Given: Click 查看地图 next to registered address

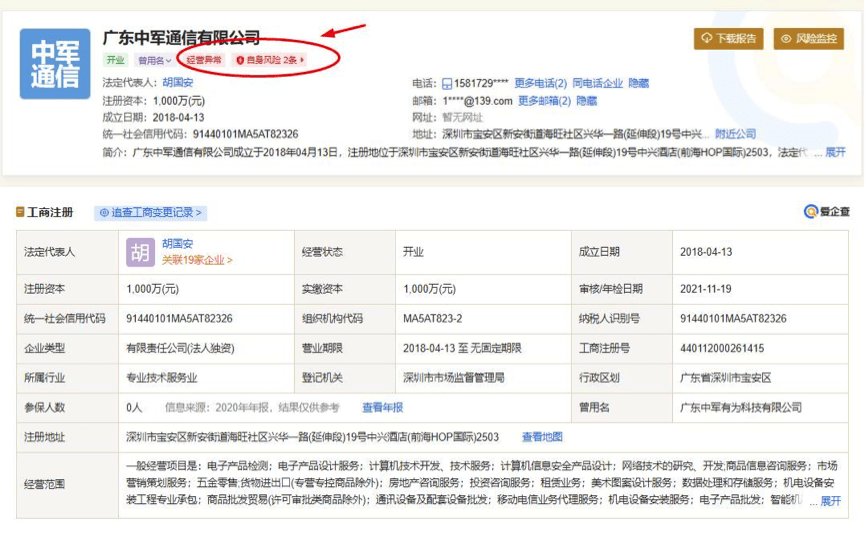Looking at the screenshot, I should click(542, 437).
